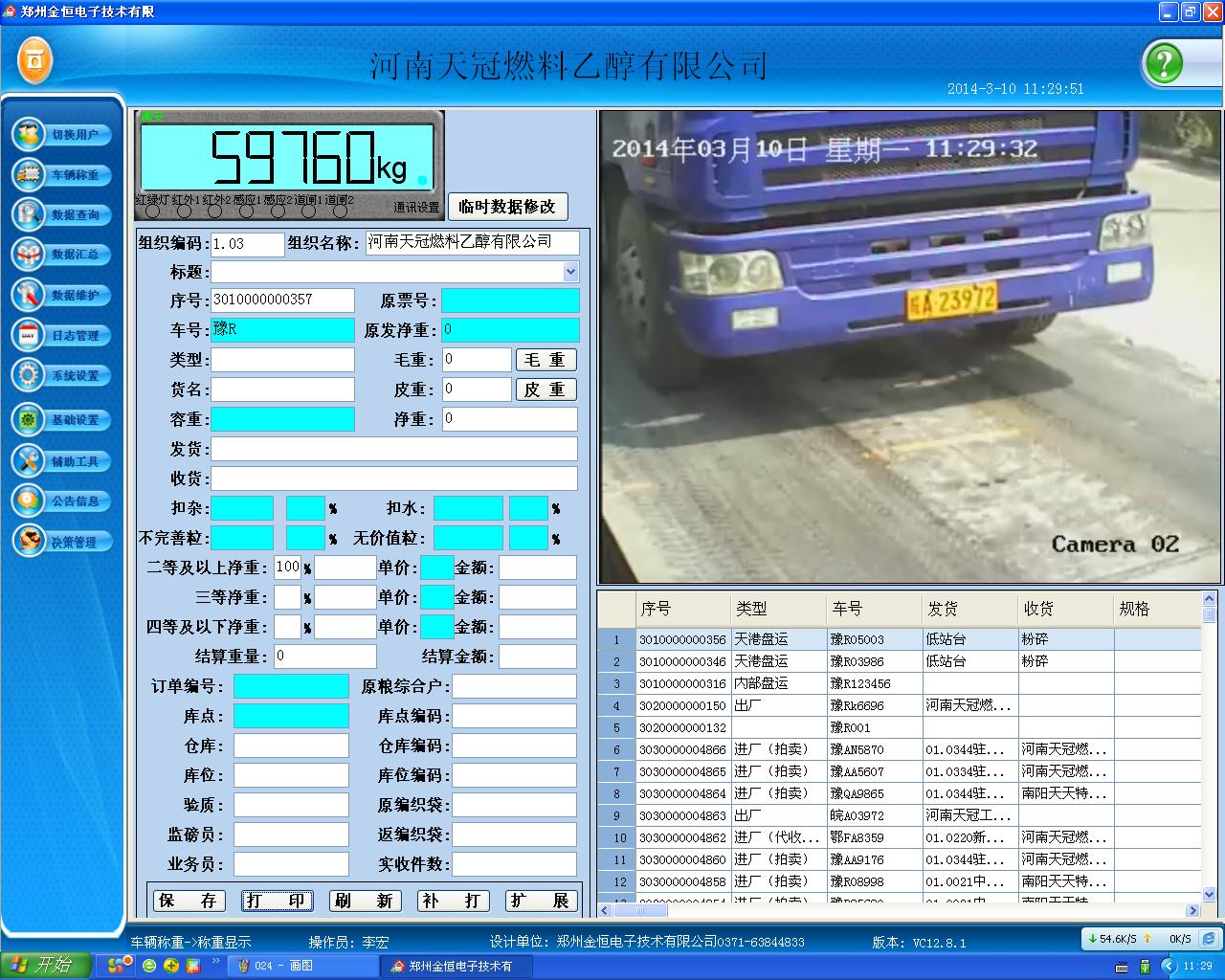Image resolution: width=1225 pixels, height=980 pixels.
Task: Open 车辆称重 vehicle weighing from sidebar
Action: point(29,174)
